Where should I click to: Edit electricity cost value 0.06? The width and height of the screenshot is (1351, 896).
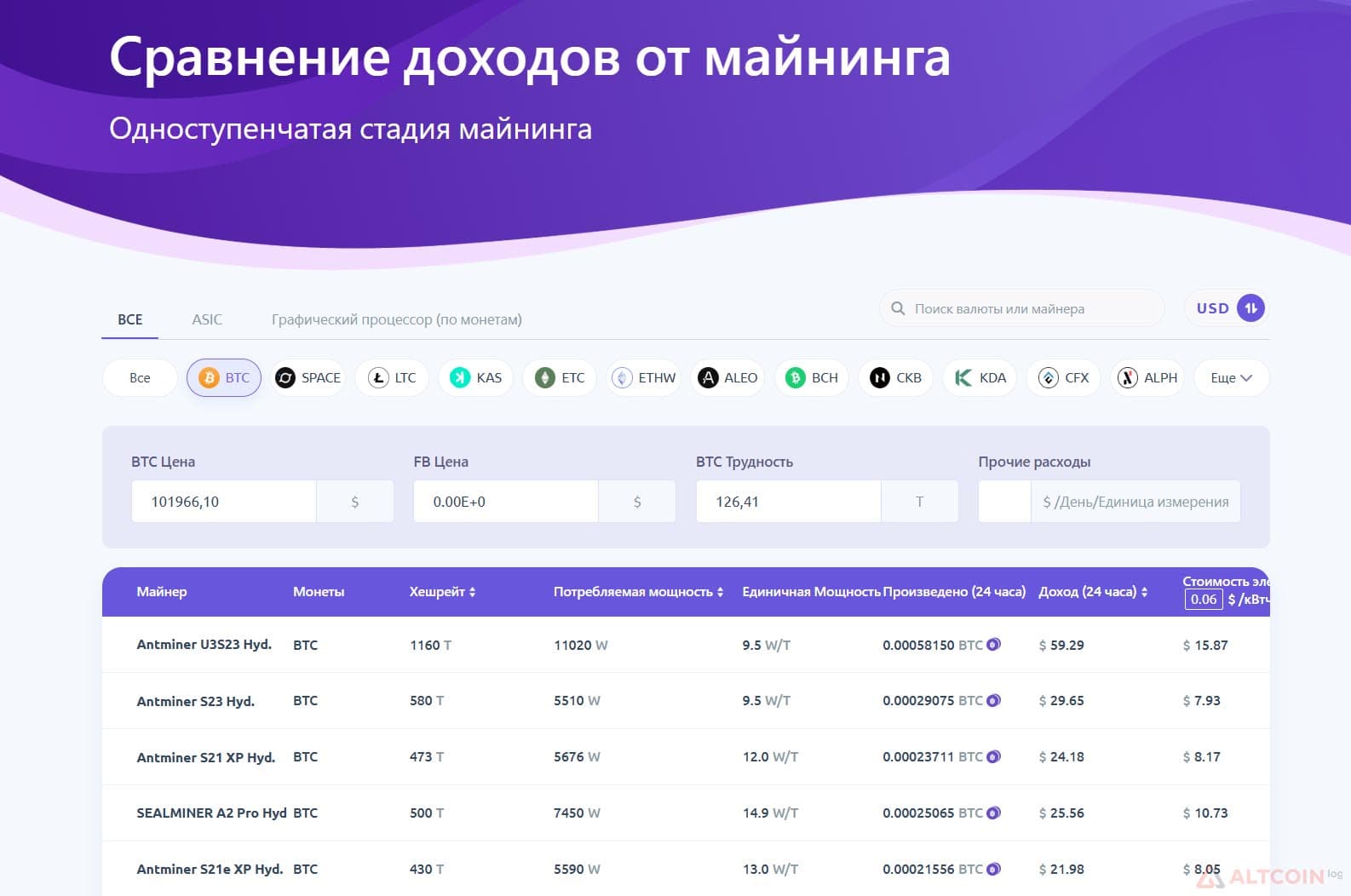click(1204, 600)
